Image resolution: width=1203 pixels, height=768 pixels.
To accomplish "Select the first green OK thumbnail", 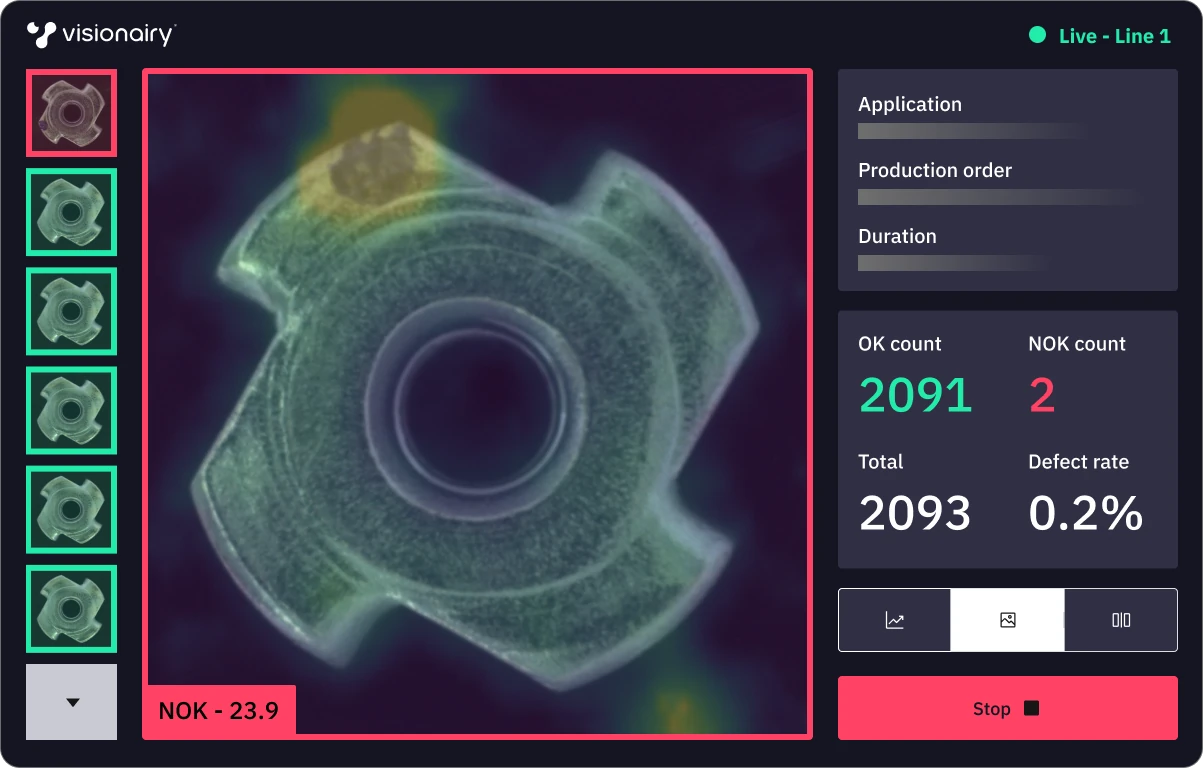I will point(71,212).
